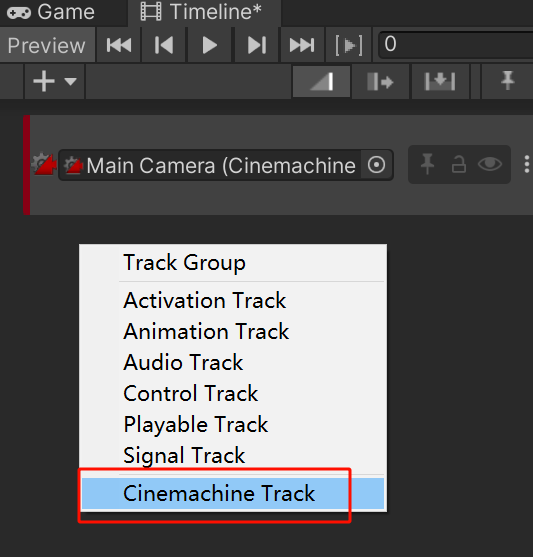Select Replace edit mode icon
Screen dimensions: 533x557
(x=440, y=82)
